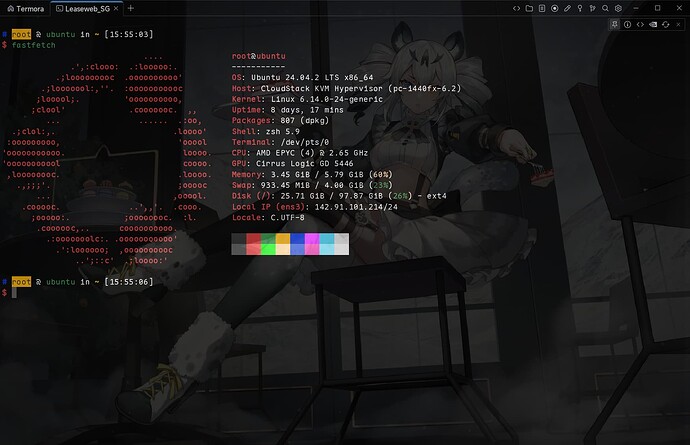The width and height of the screenshot is (690, 445).
Task: Click the '[15:55:06]' timestamp in the second prompt
Action: [129, 282]
